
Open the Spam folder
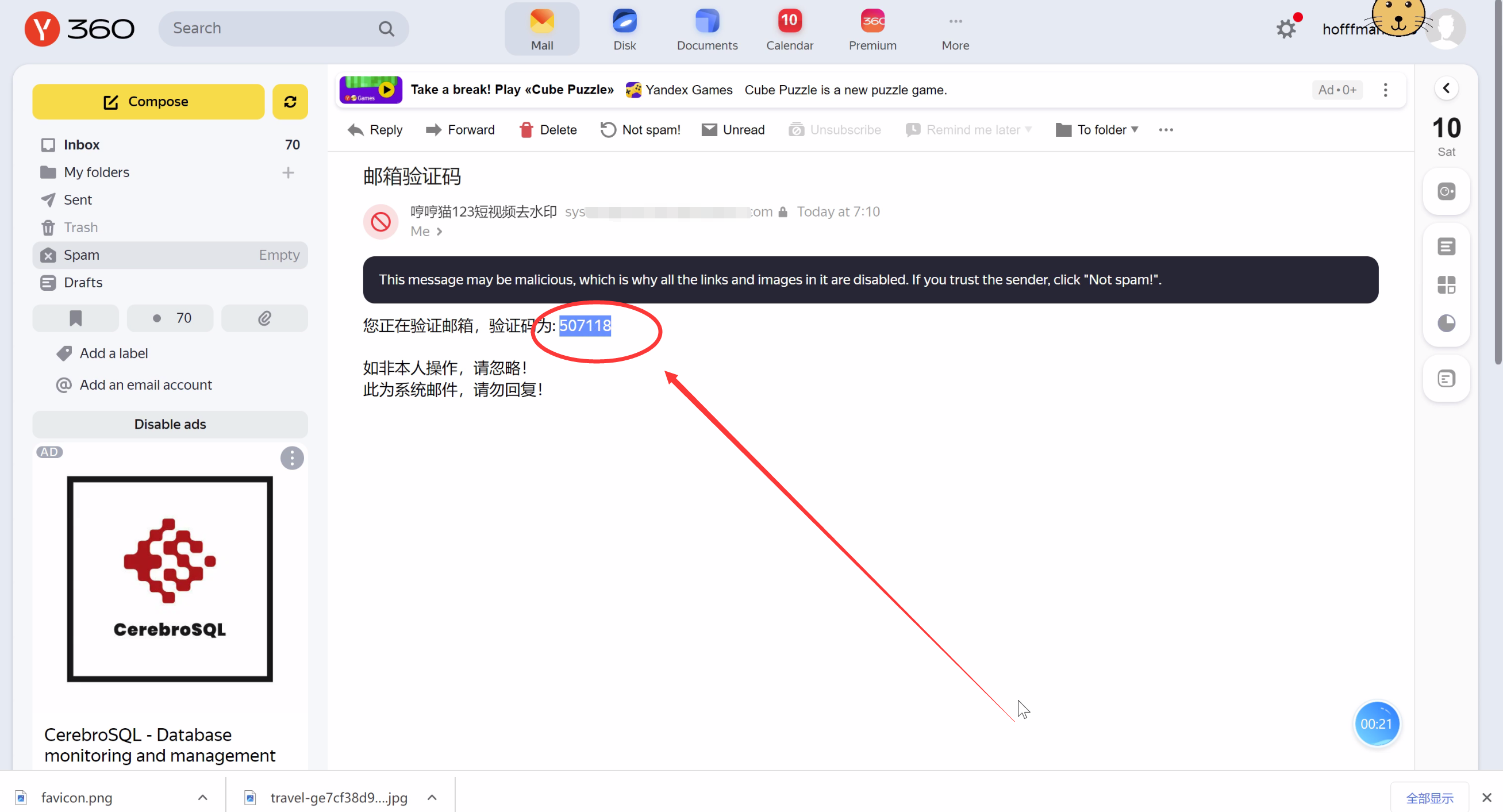(82, 255)
